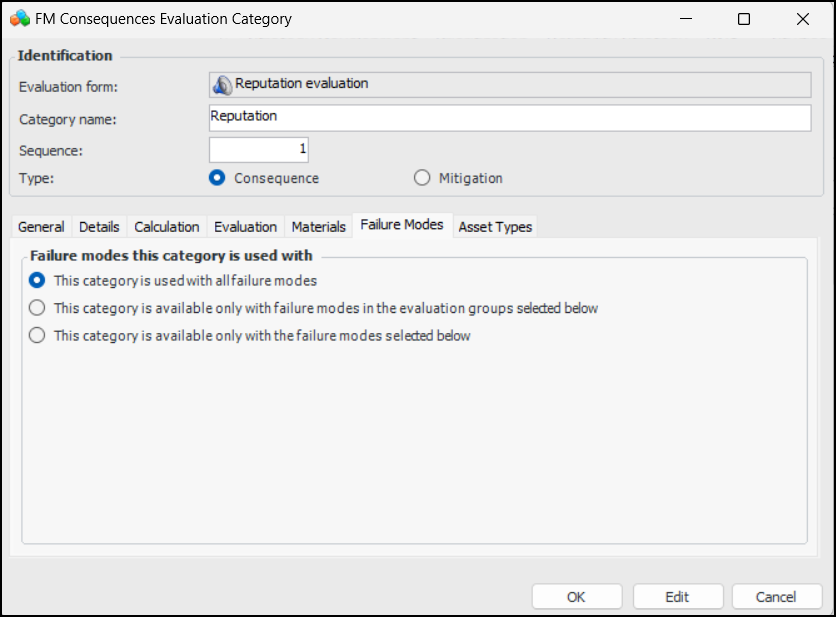
Task: Switch to the General tab
Action: pyautogui.click(x=41, y=227)
